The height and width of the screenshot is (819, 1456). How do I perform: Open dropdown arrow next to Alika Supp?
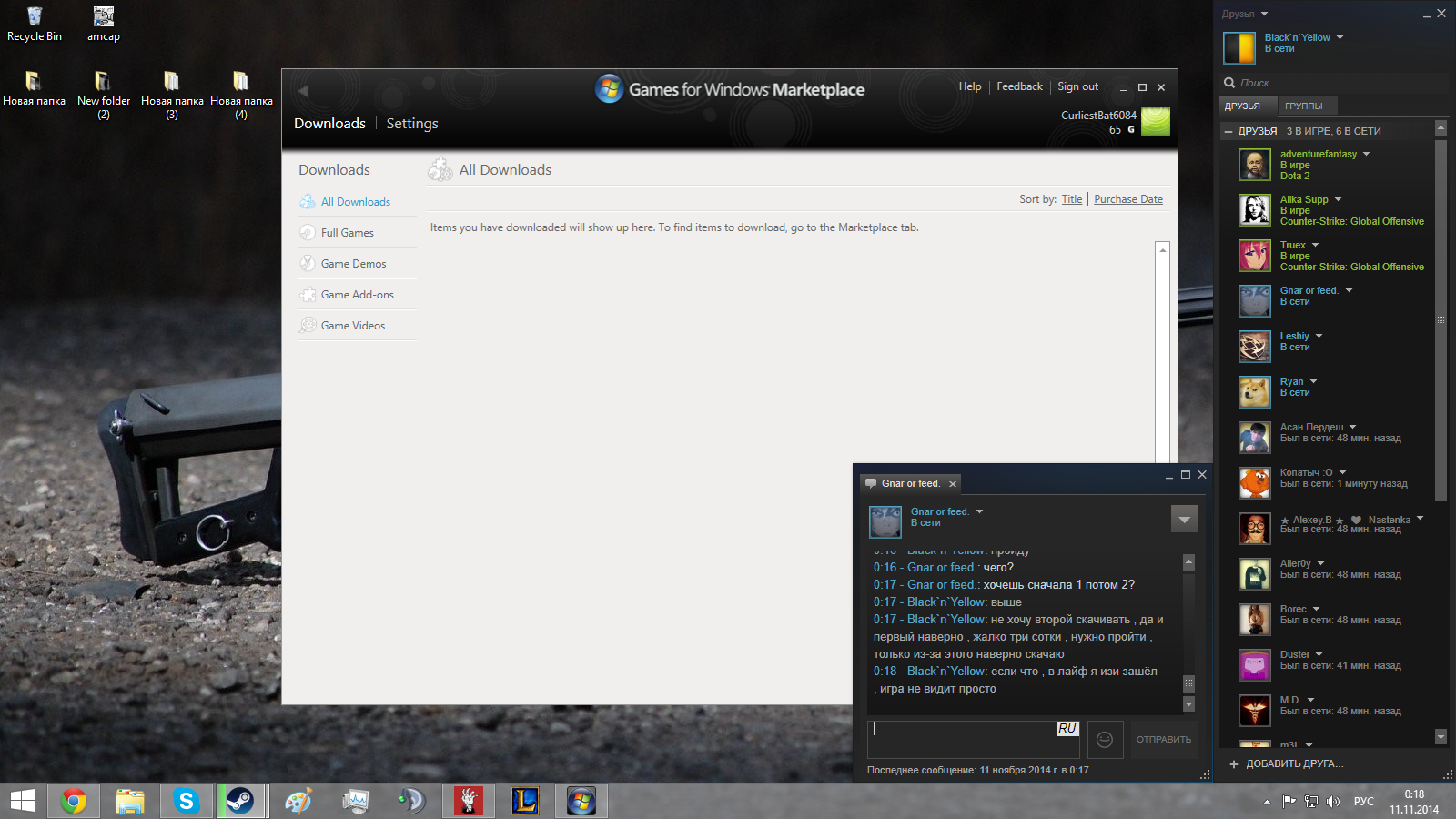point(1338,199)
